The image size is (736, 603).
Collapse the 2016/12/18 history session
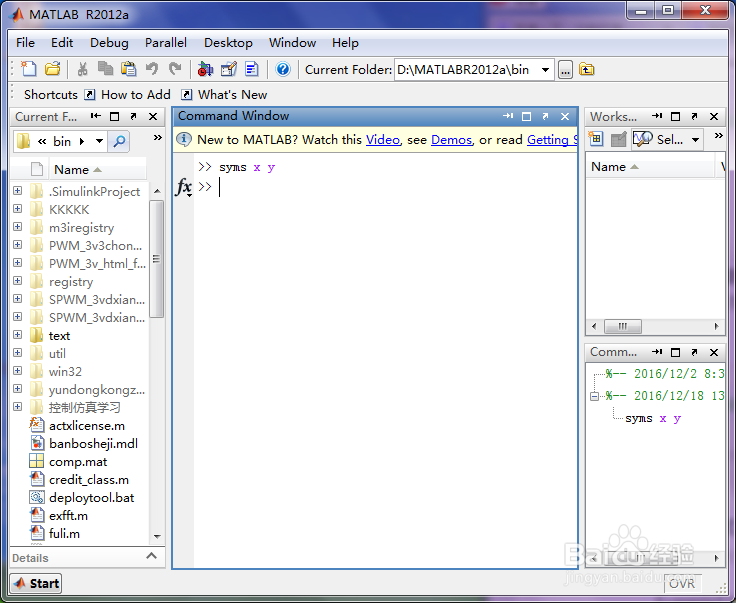(594, 396)
